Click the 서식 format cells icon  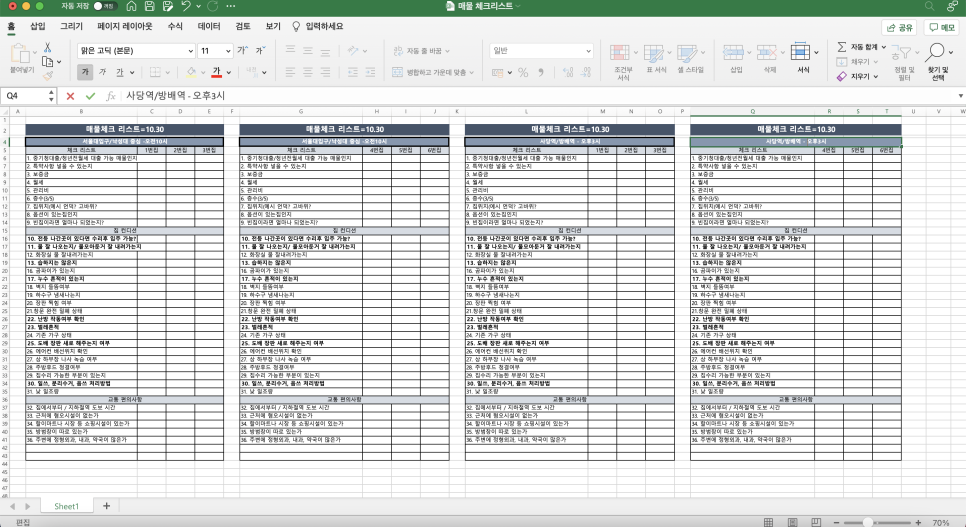(800, 52)
